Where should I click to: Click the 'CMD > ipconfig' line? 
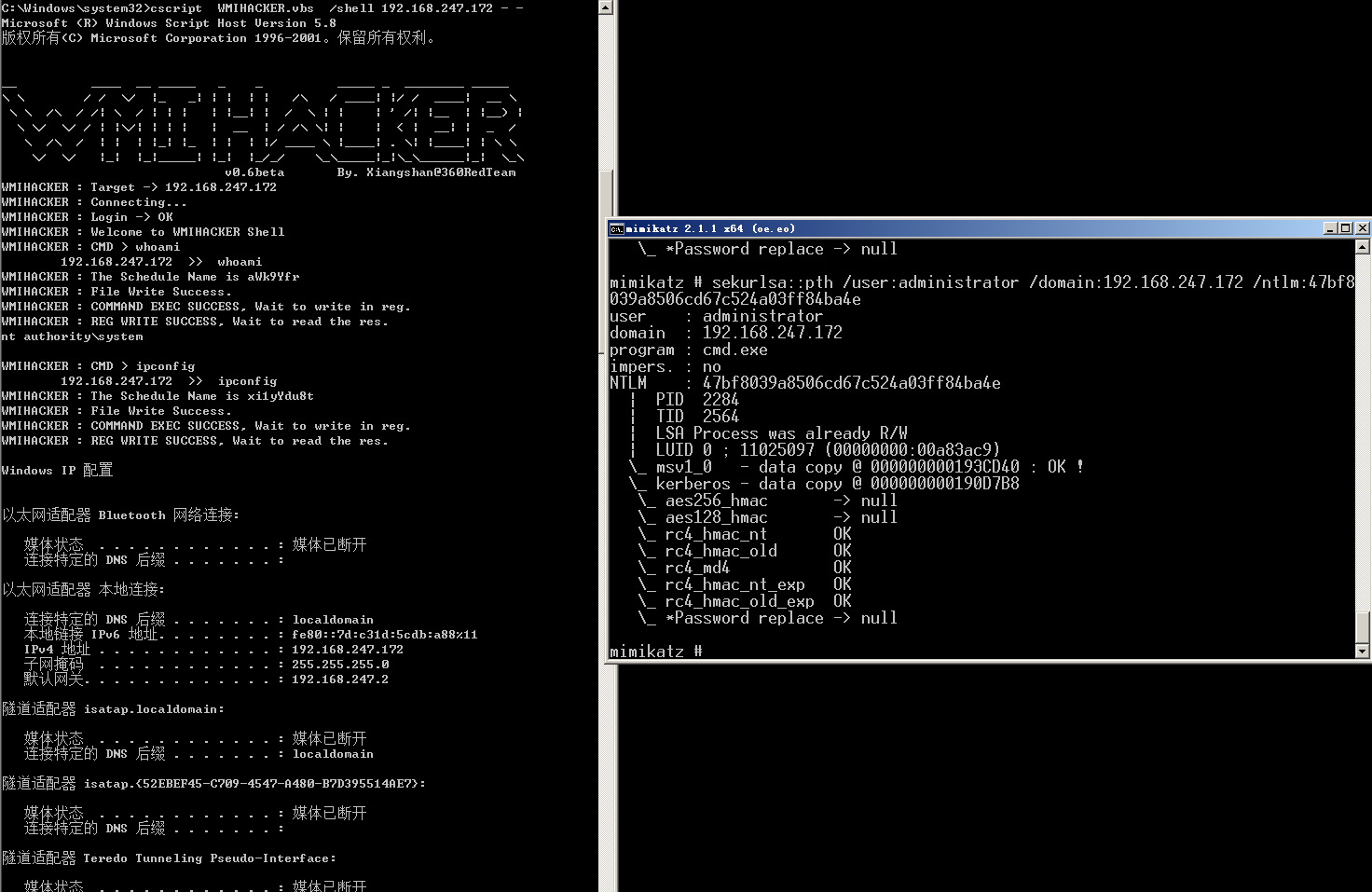click(x=99, y=365)
